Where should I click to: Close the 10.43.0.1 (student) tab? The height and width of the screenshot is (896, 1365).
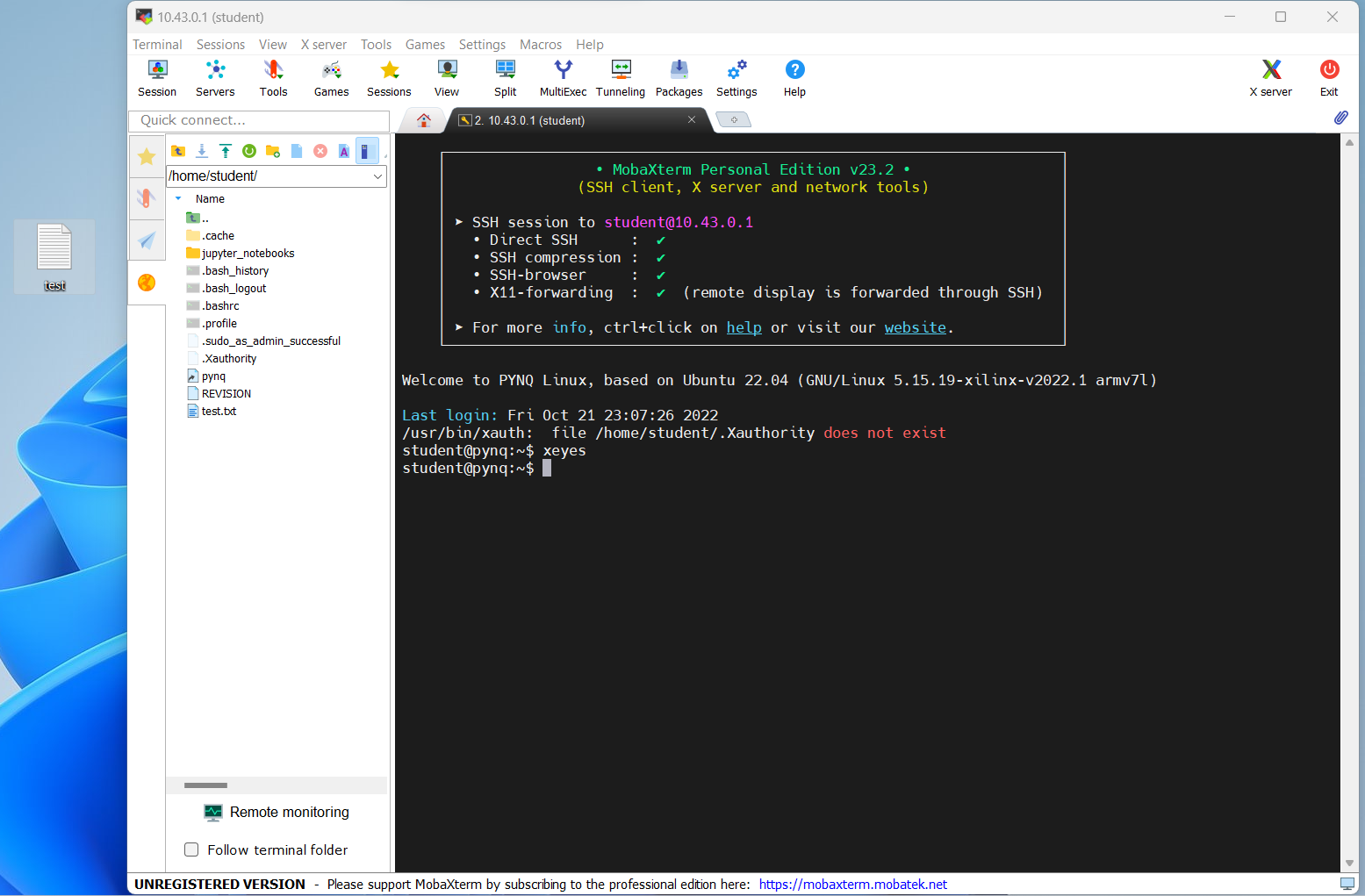692,119
